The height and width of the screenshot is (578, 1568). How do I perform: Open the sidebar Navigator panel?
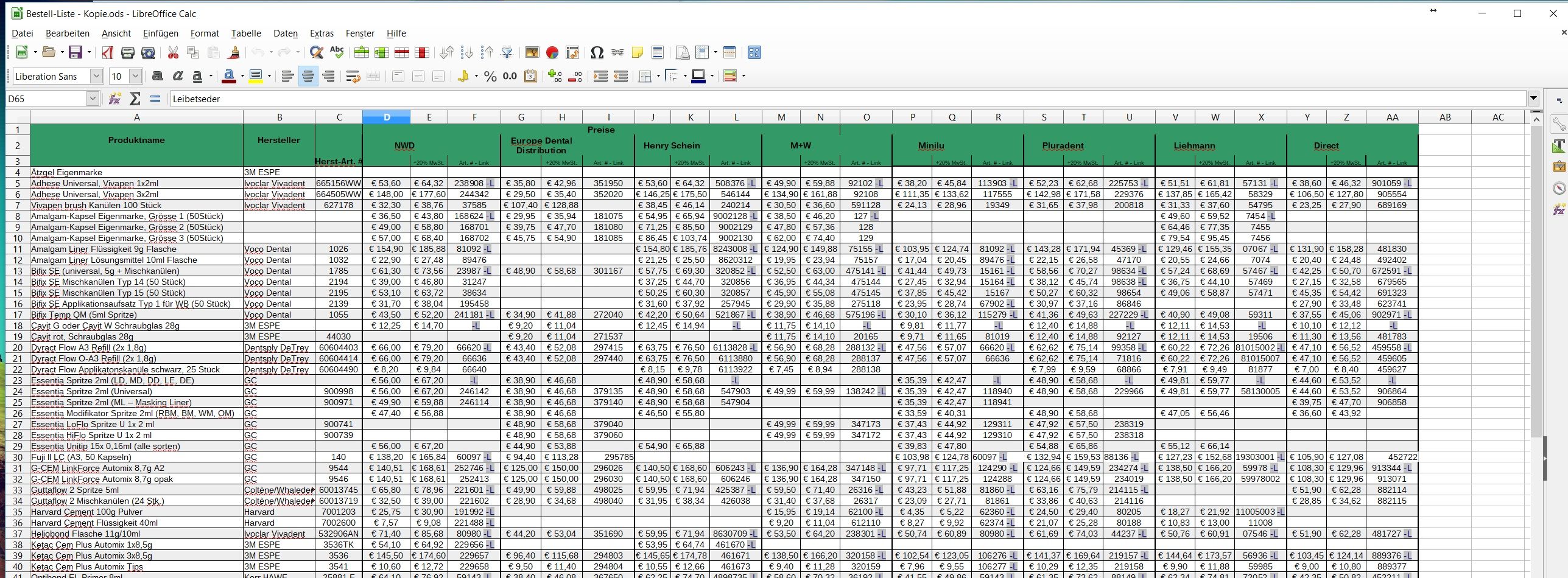point(1559,188)
